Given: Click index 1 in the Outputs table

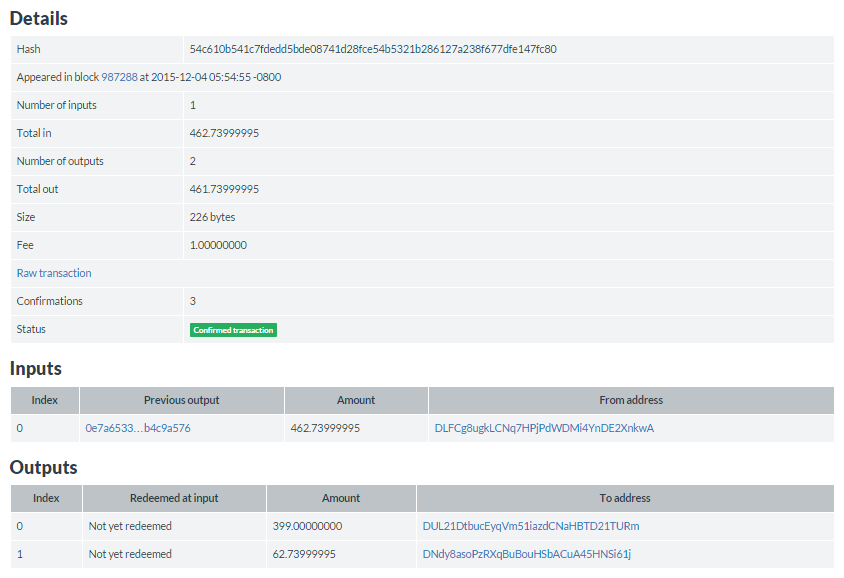Looking at the screenshot, I should (20, 554).
